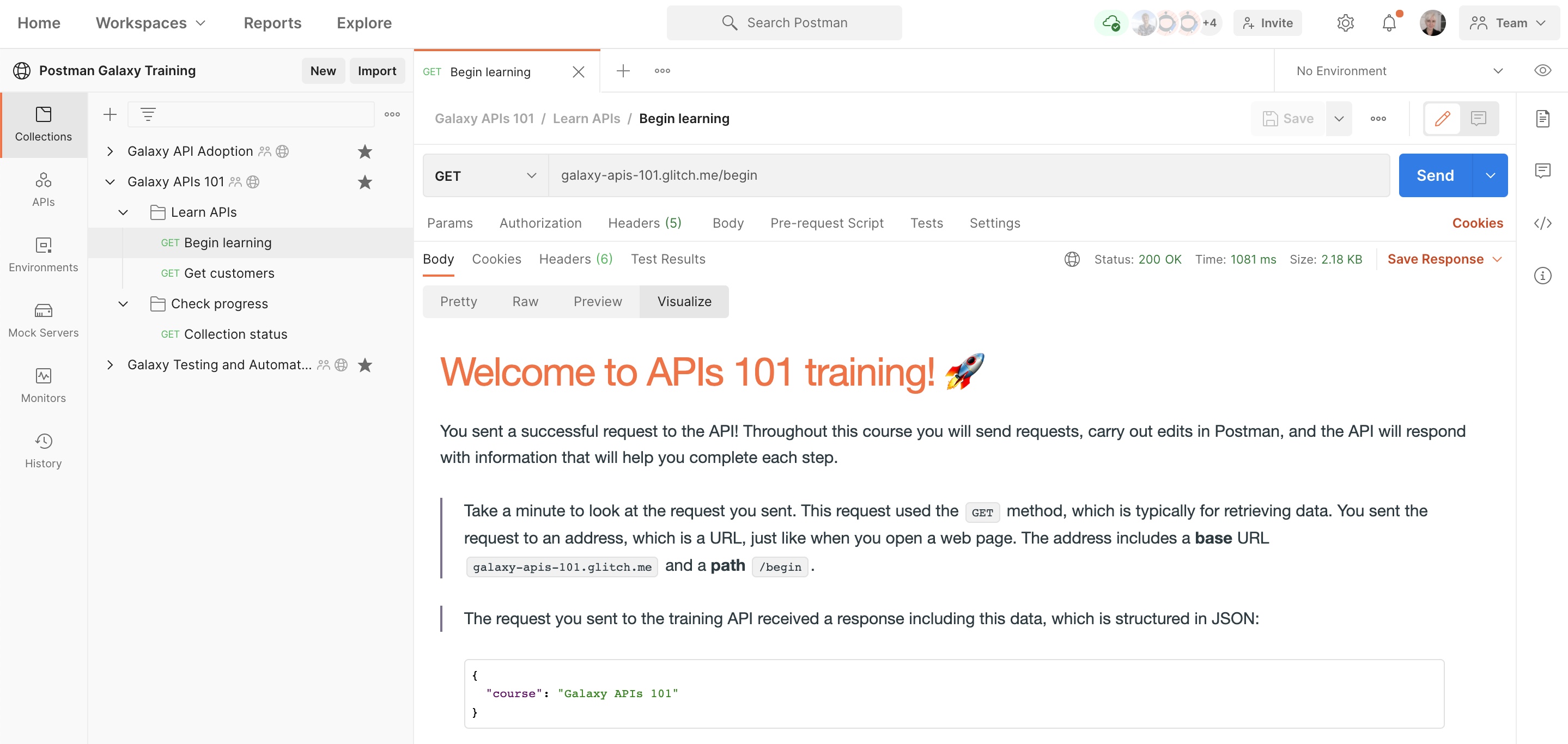This screenshot has height=744, width=1568.
Task: Toggle environment quick look eye icon
Action: coord(1542,71)
